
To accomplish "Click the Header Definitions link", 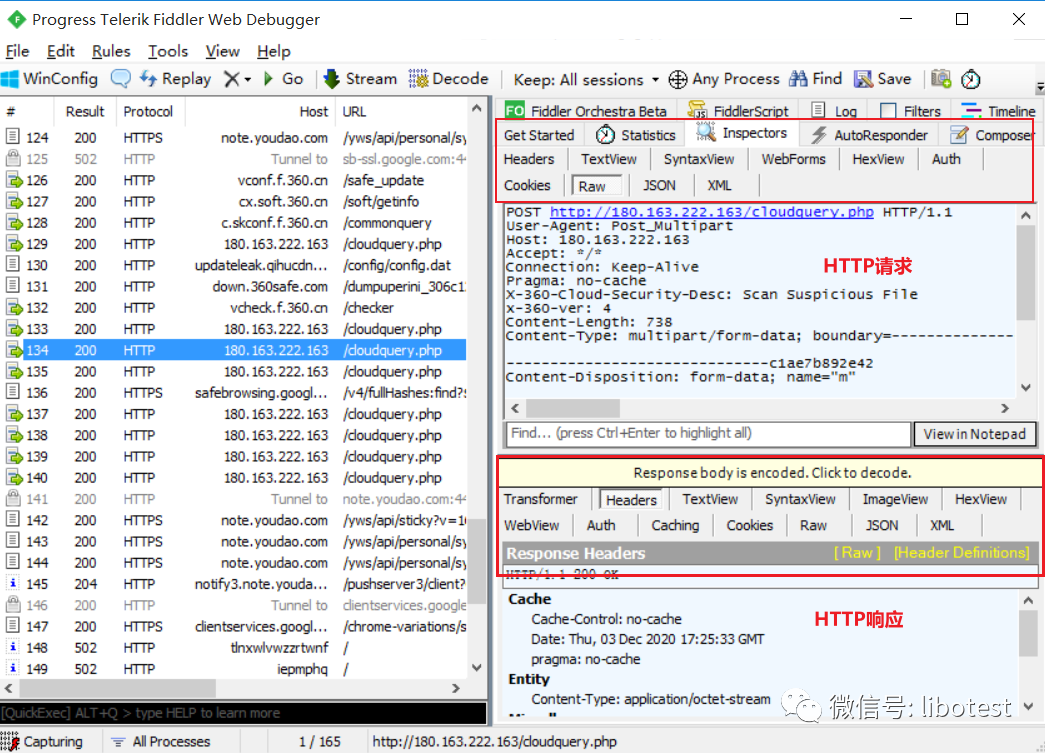I will 960,553.
